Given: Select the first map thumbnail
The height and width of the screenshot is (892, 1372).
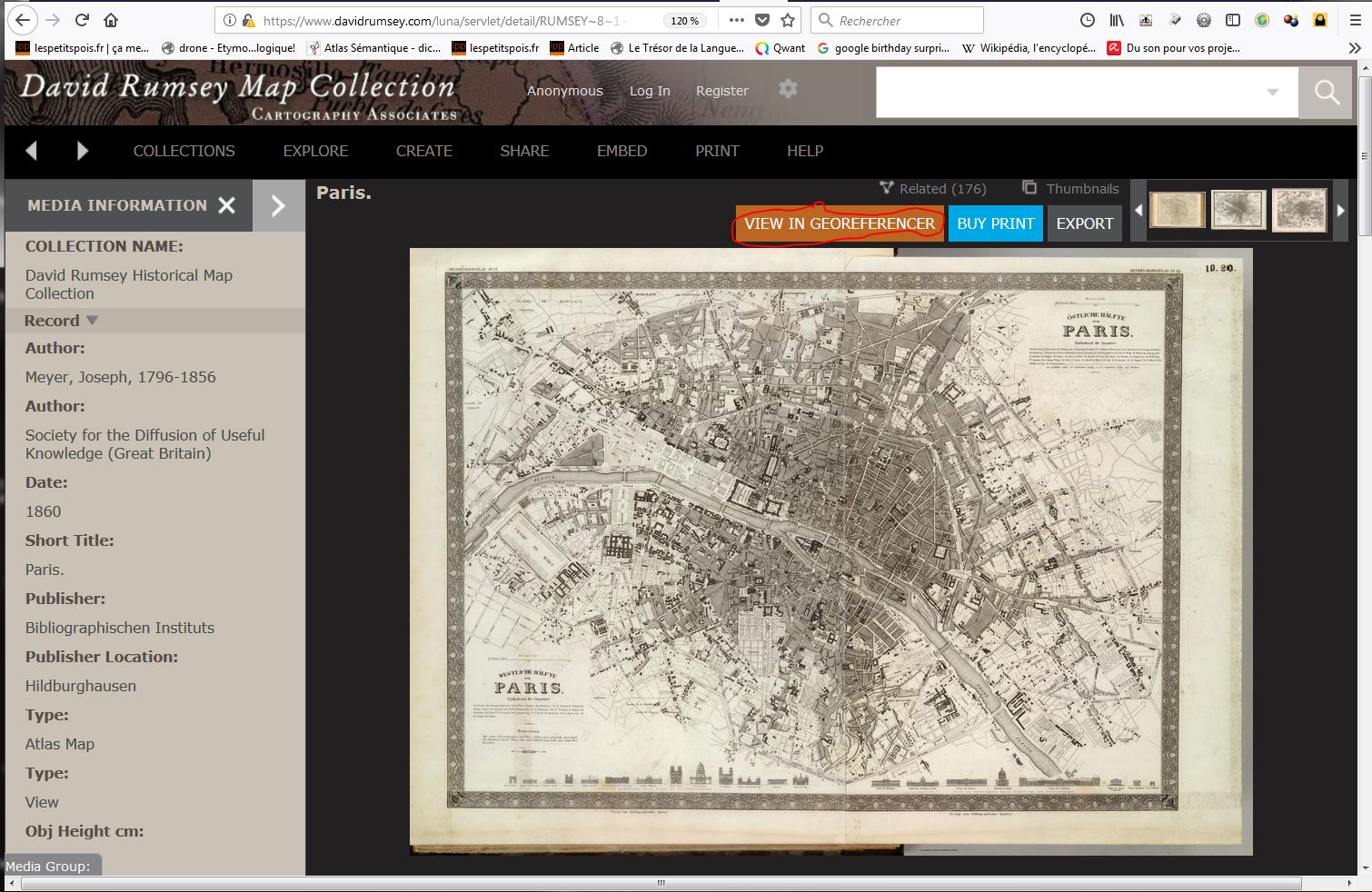Looking at the screenshot, I should (x=1177, y=210).
